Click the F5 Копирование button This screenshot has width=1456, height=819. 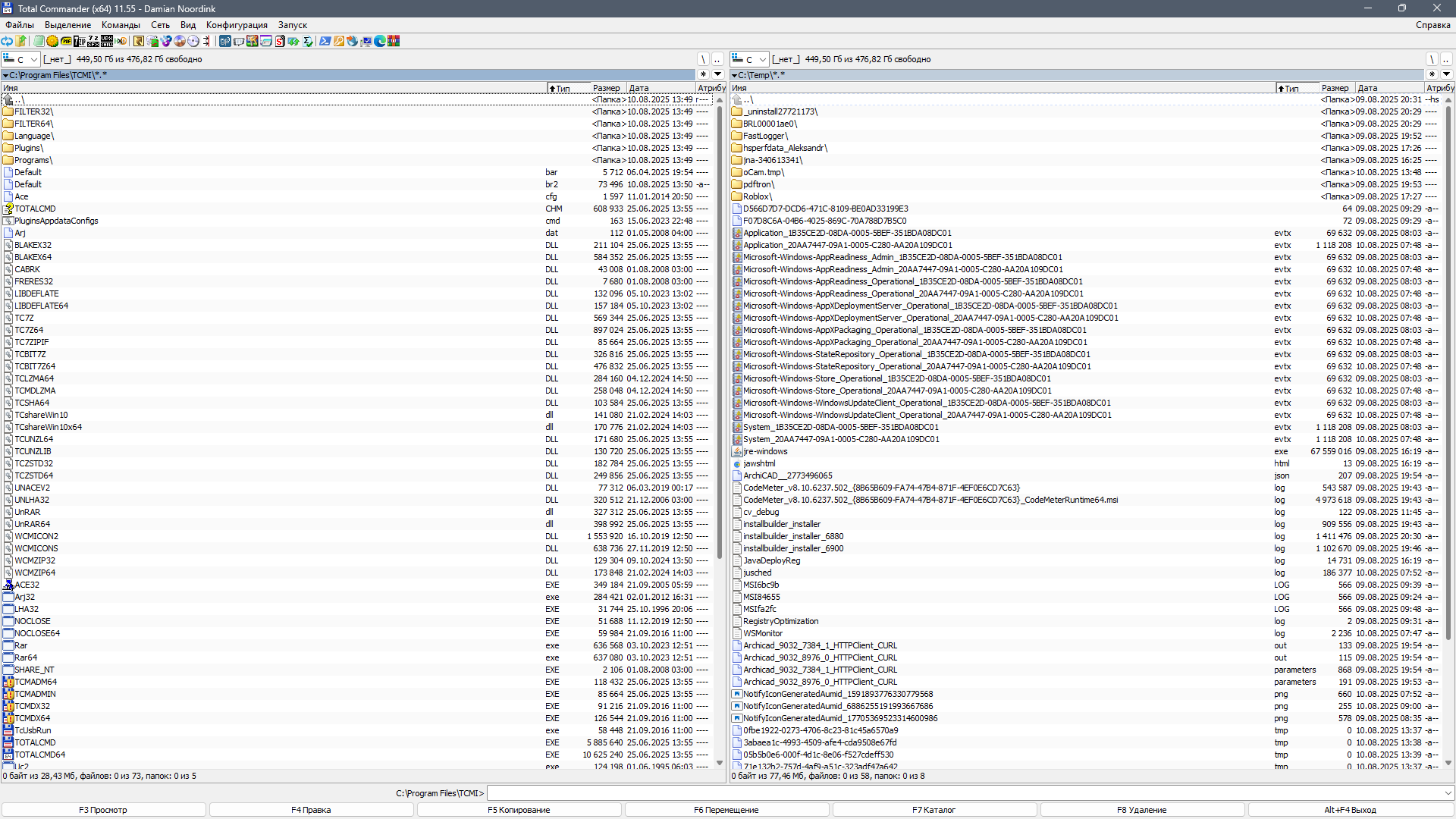[x=519, y=810]
